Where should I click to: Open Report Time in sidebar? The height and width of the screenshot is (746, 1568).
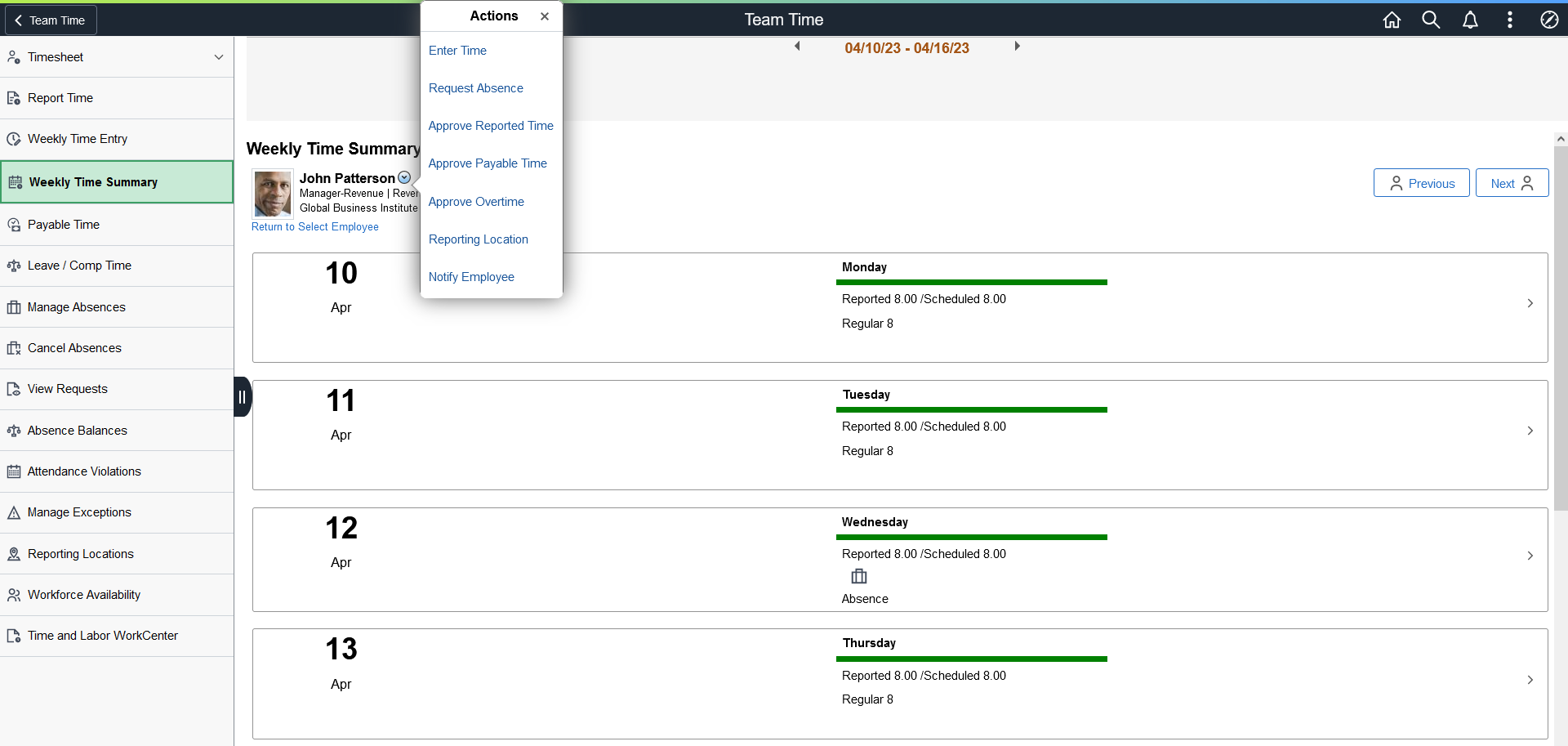pos(117,98)
